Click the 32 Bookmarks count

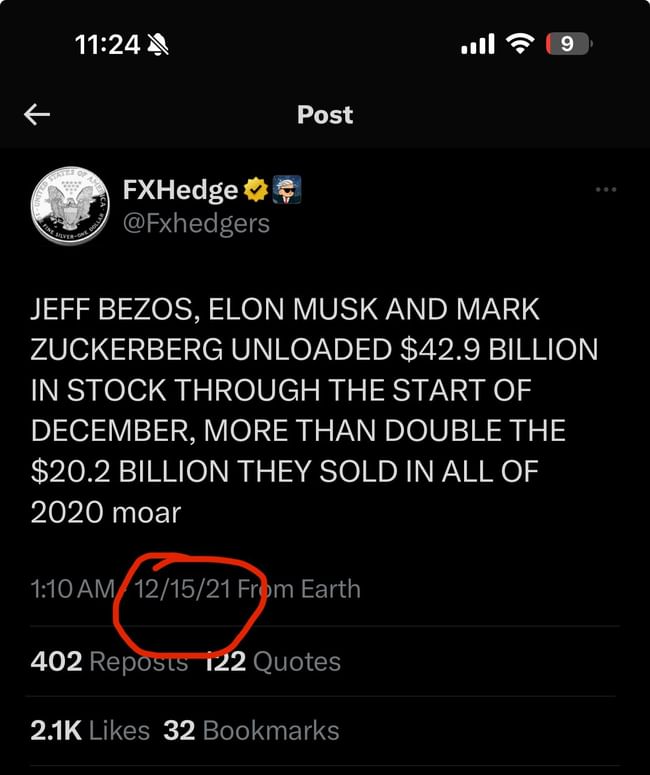tap(251, 731)
